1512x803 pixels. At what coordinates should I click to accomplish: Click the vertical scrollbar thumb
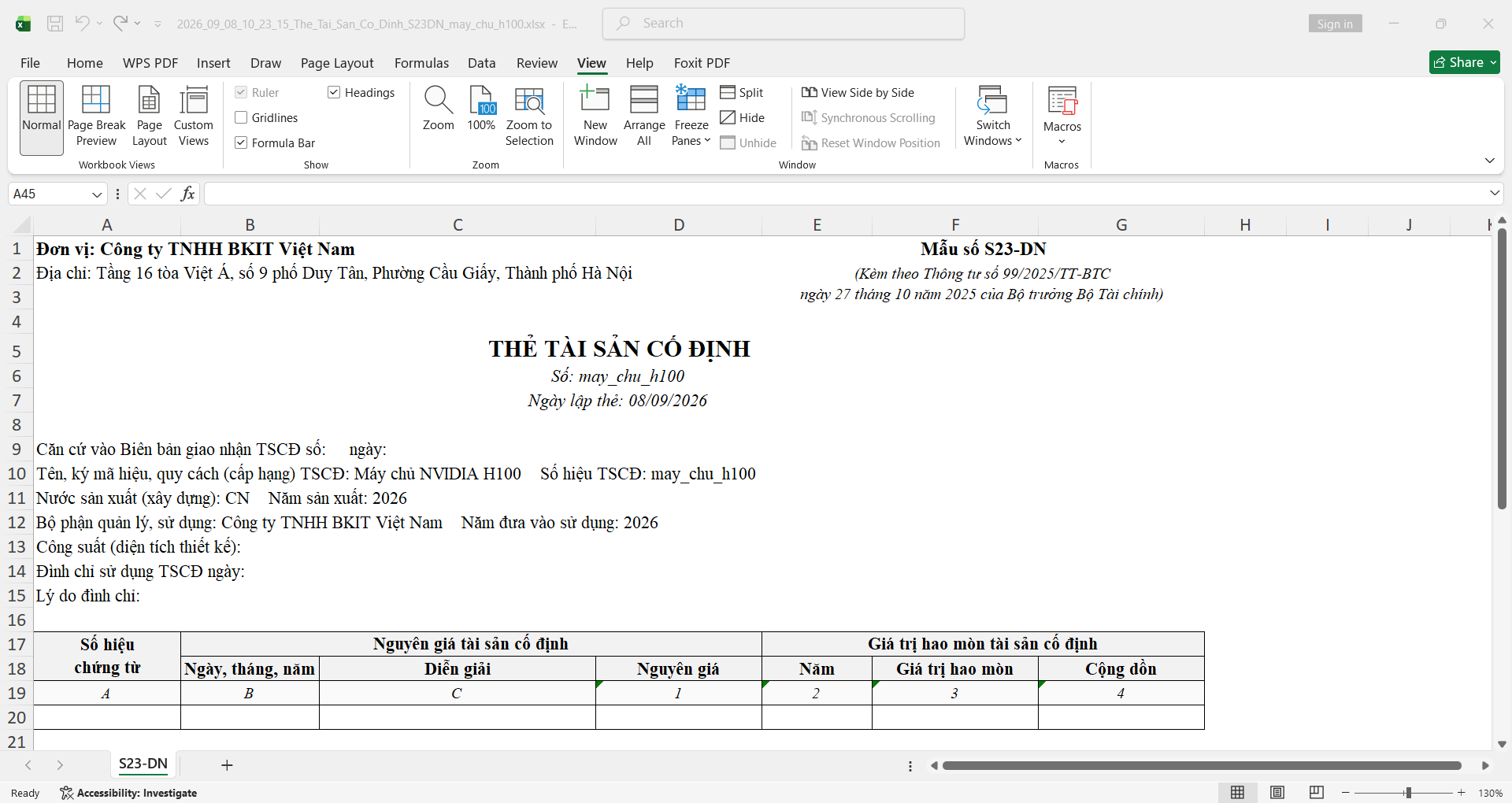(x=1502, y=368)
